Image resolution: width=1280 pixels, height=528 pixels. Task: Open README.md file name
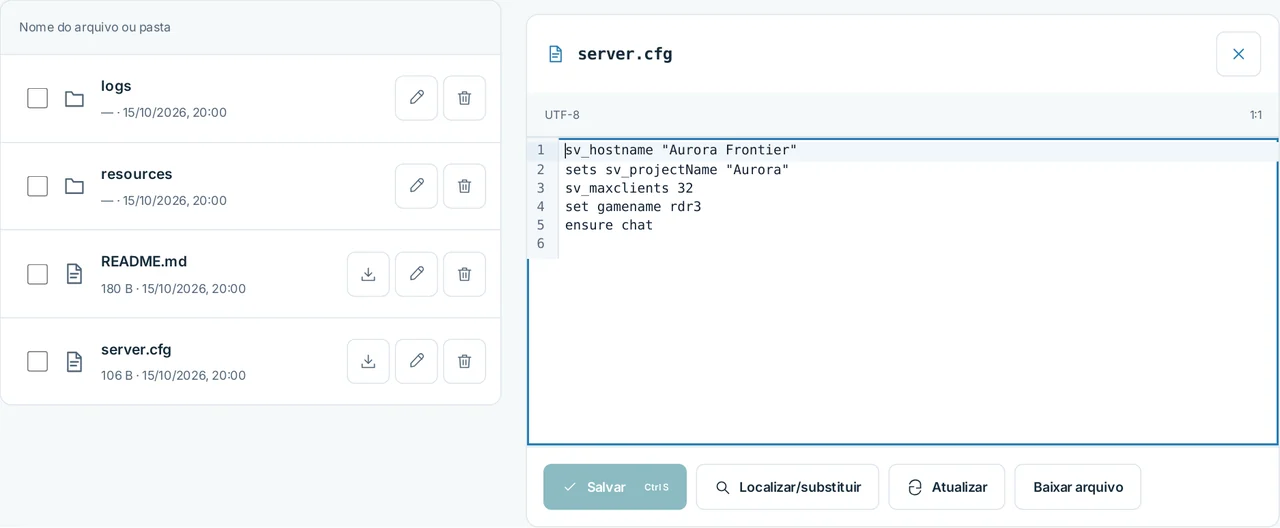(144, 261)
